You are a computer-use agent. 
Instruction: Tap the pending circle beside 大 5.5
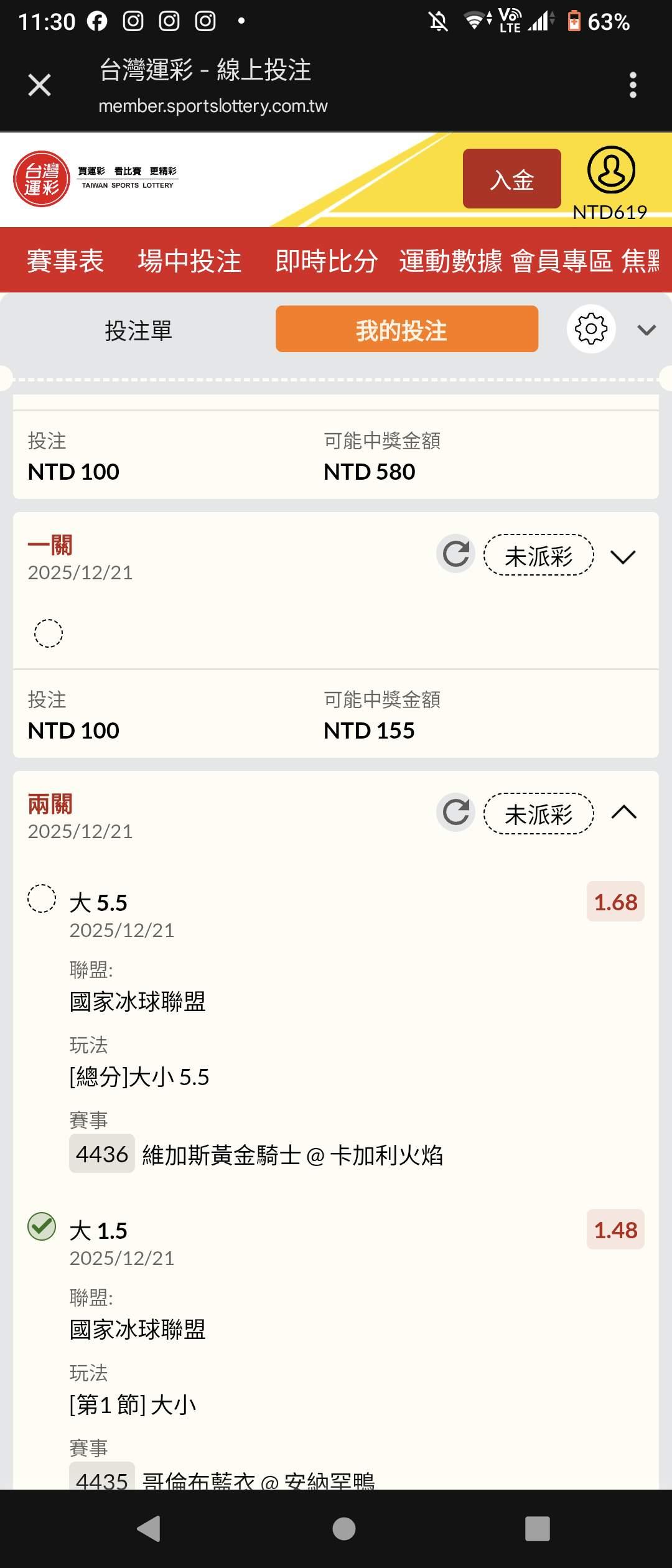(x=42, y=899)
